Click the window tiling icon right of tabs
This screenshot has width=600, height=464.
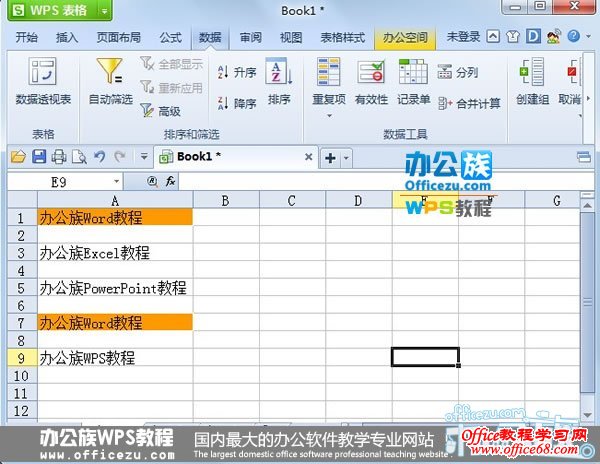pos(584,157)
